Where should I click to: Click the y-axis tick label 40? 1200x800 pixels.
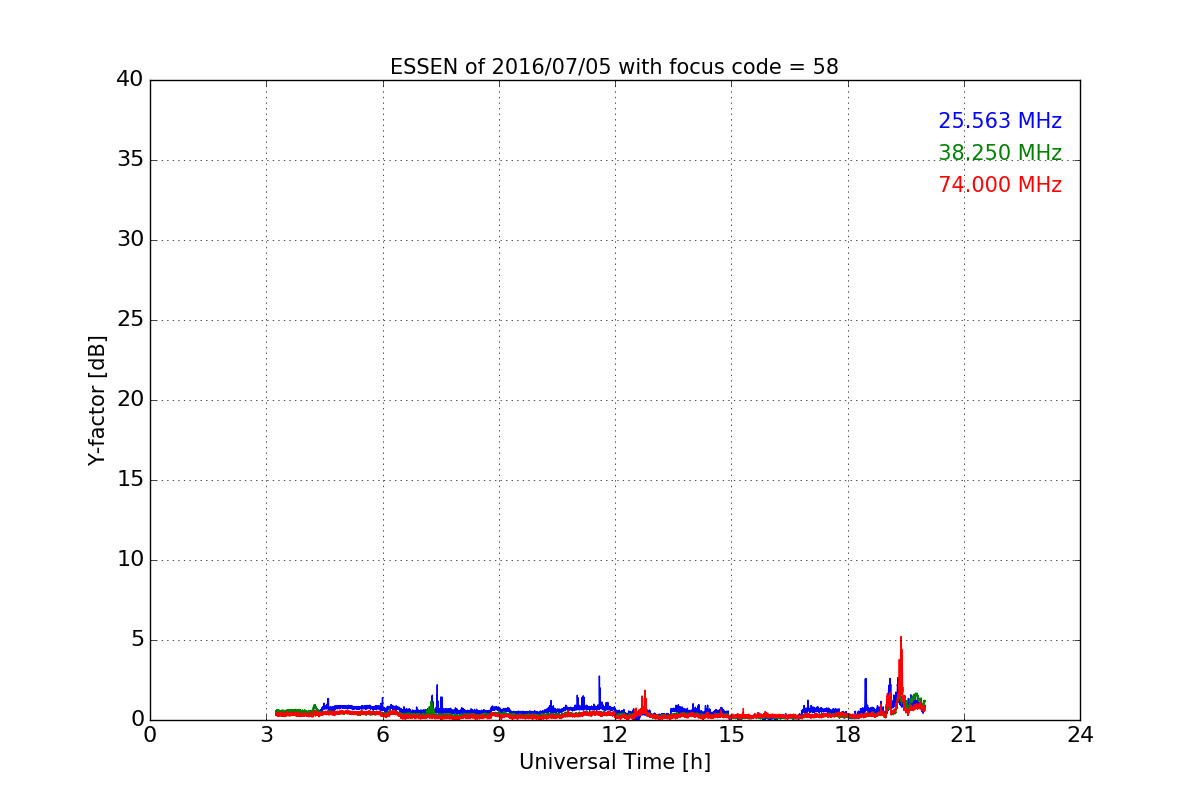pyautogui.click(x=130, y=80)
